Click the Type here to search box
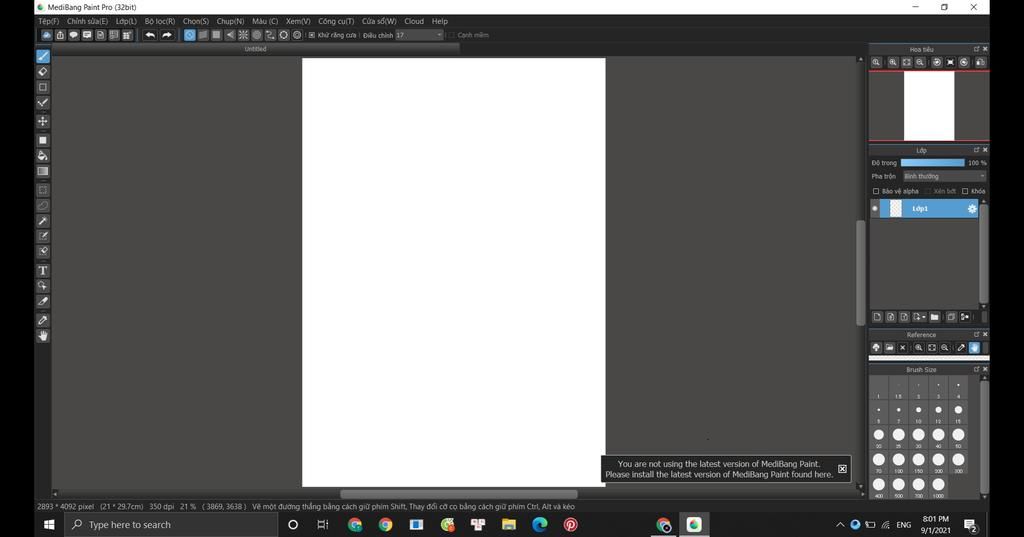The height and width of the screenshot is (537, 1024). (171, 525)
